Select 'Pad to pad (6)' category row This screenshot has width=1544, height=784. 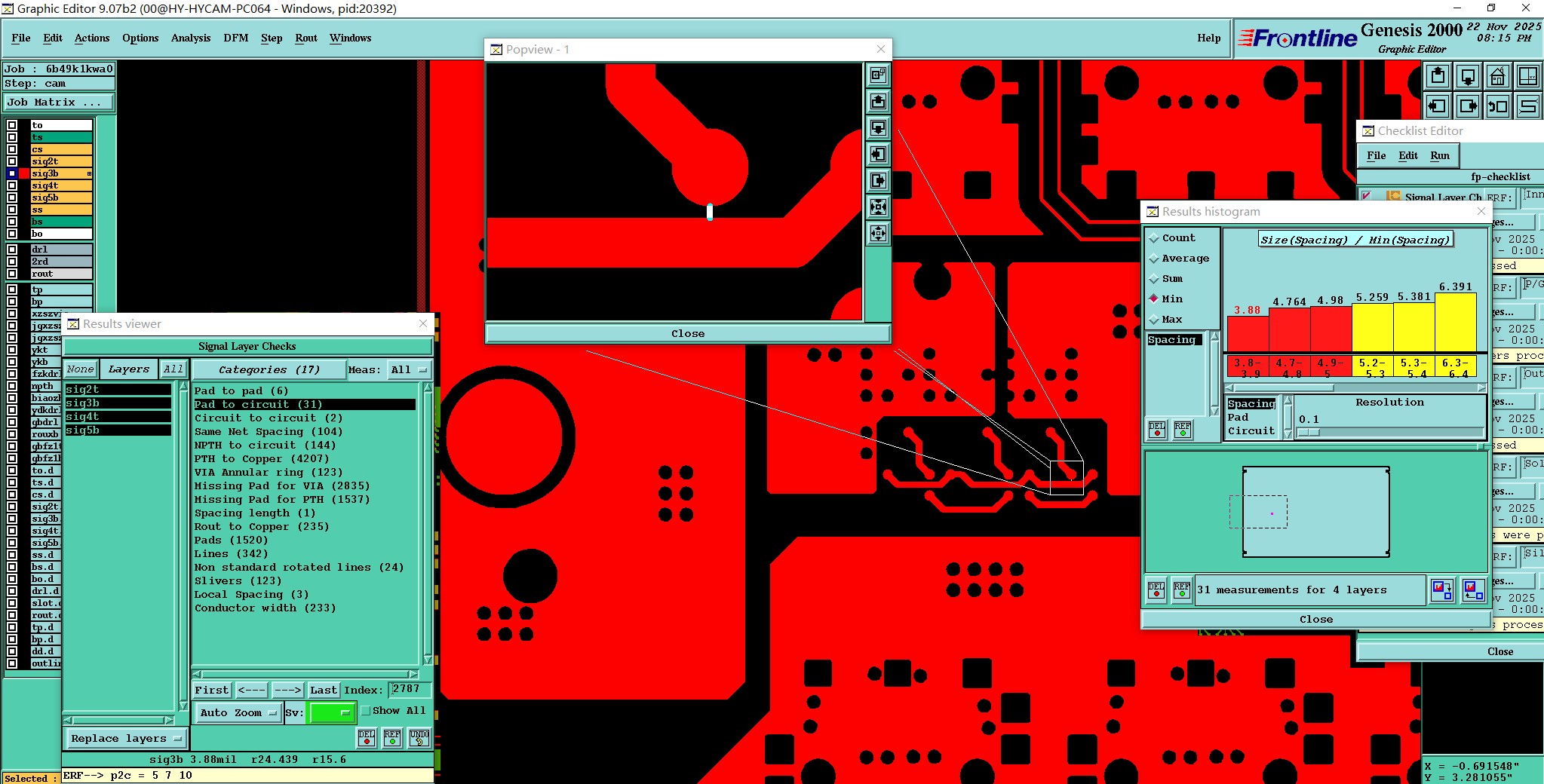click(x=305, y=390)
